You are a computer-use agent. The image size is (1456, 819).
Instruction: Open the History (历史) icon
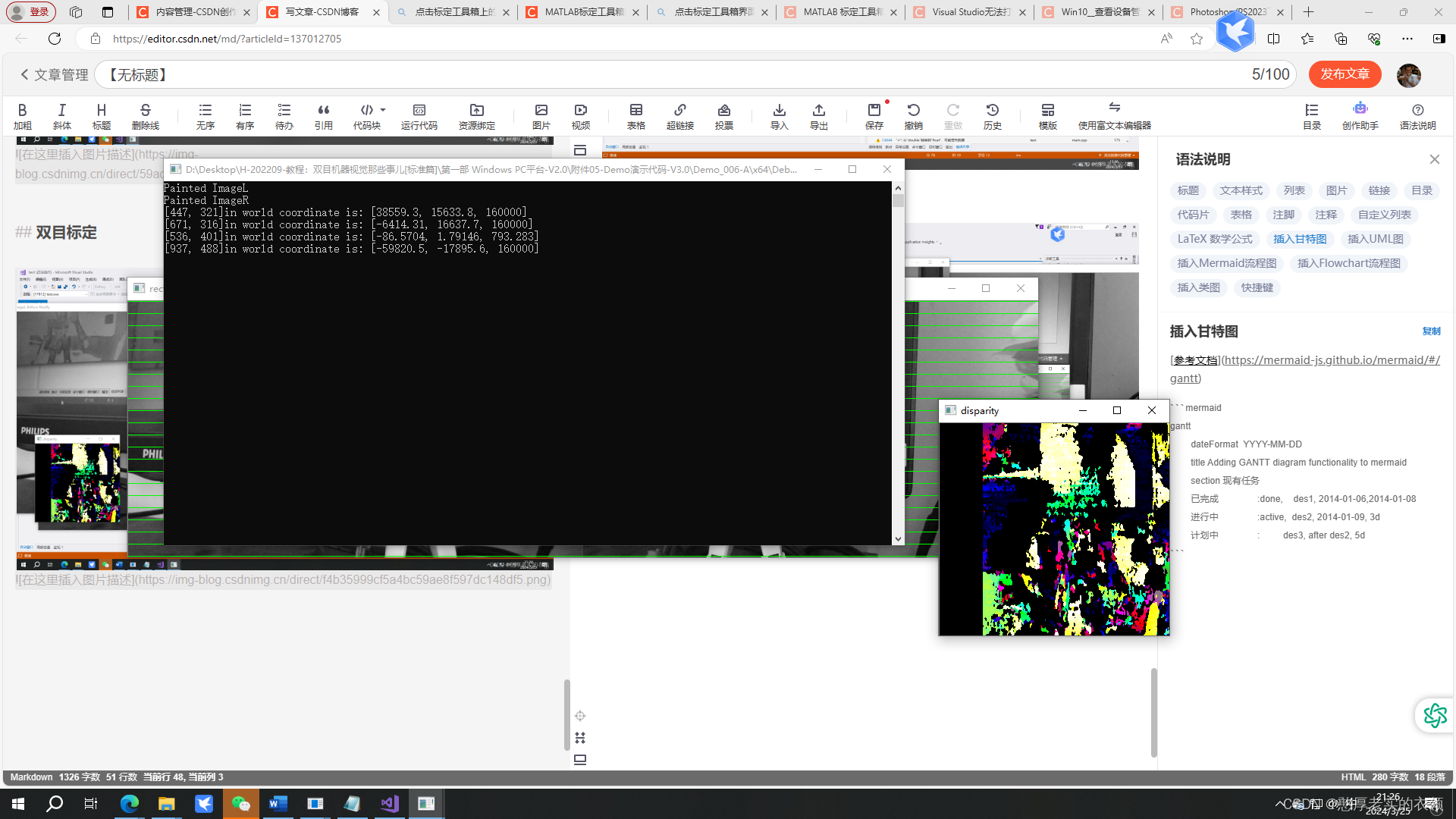pos(992,115)
